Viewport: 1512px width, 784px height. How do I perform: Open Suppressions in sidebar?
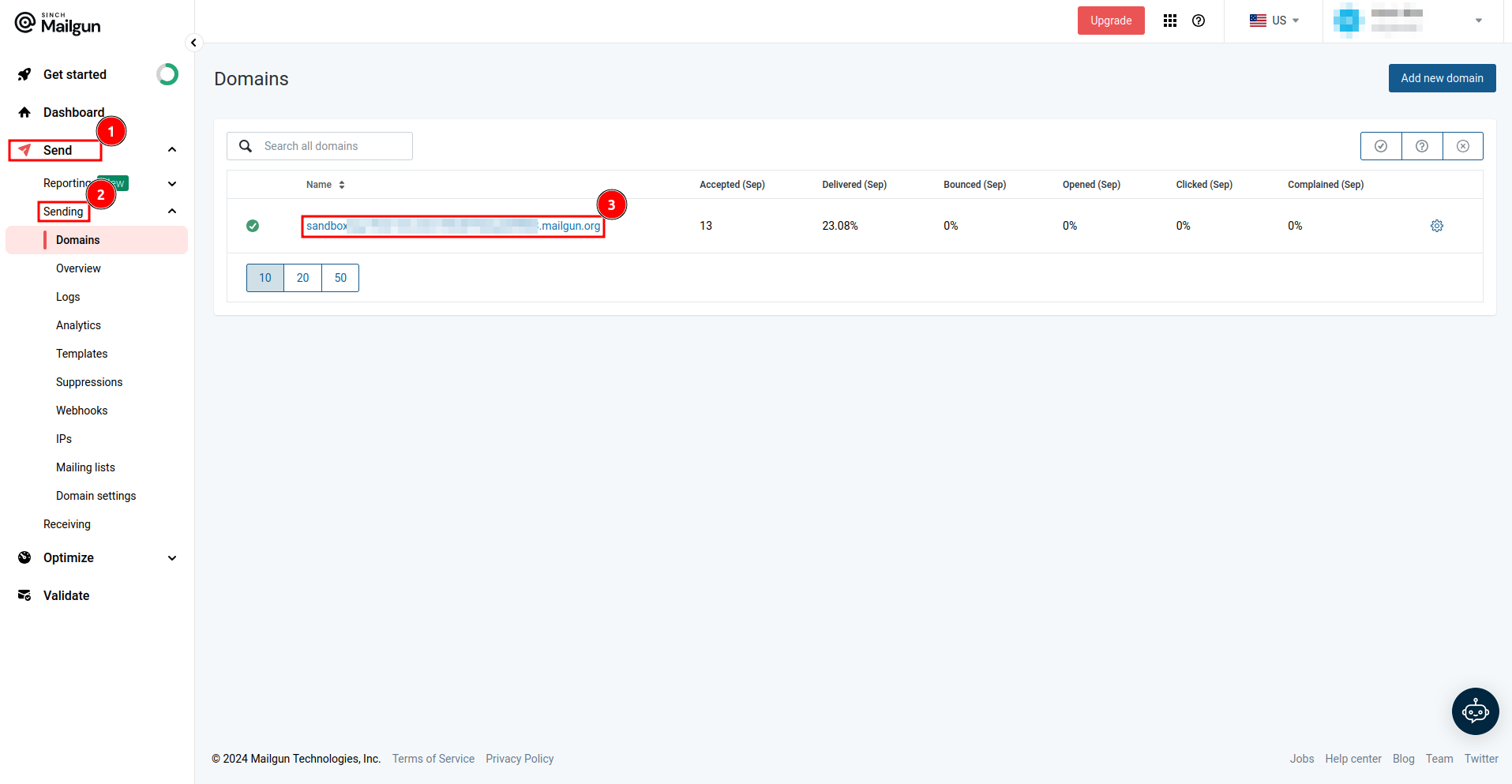click(x=89, y=382)
